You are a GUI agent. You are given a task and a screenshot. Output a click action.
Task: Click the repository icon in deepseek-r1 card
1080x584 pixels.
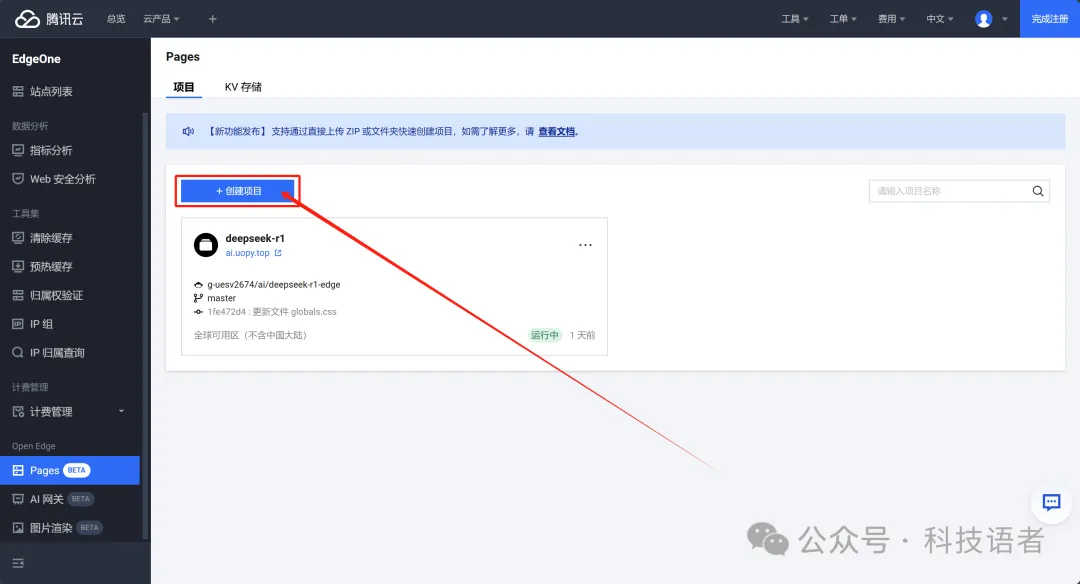click(x=198, y=284)
